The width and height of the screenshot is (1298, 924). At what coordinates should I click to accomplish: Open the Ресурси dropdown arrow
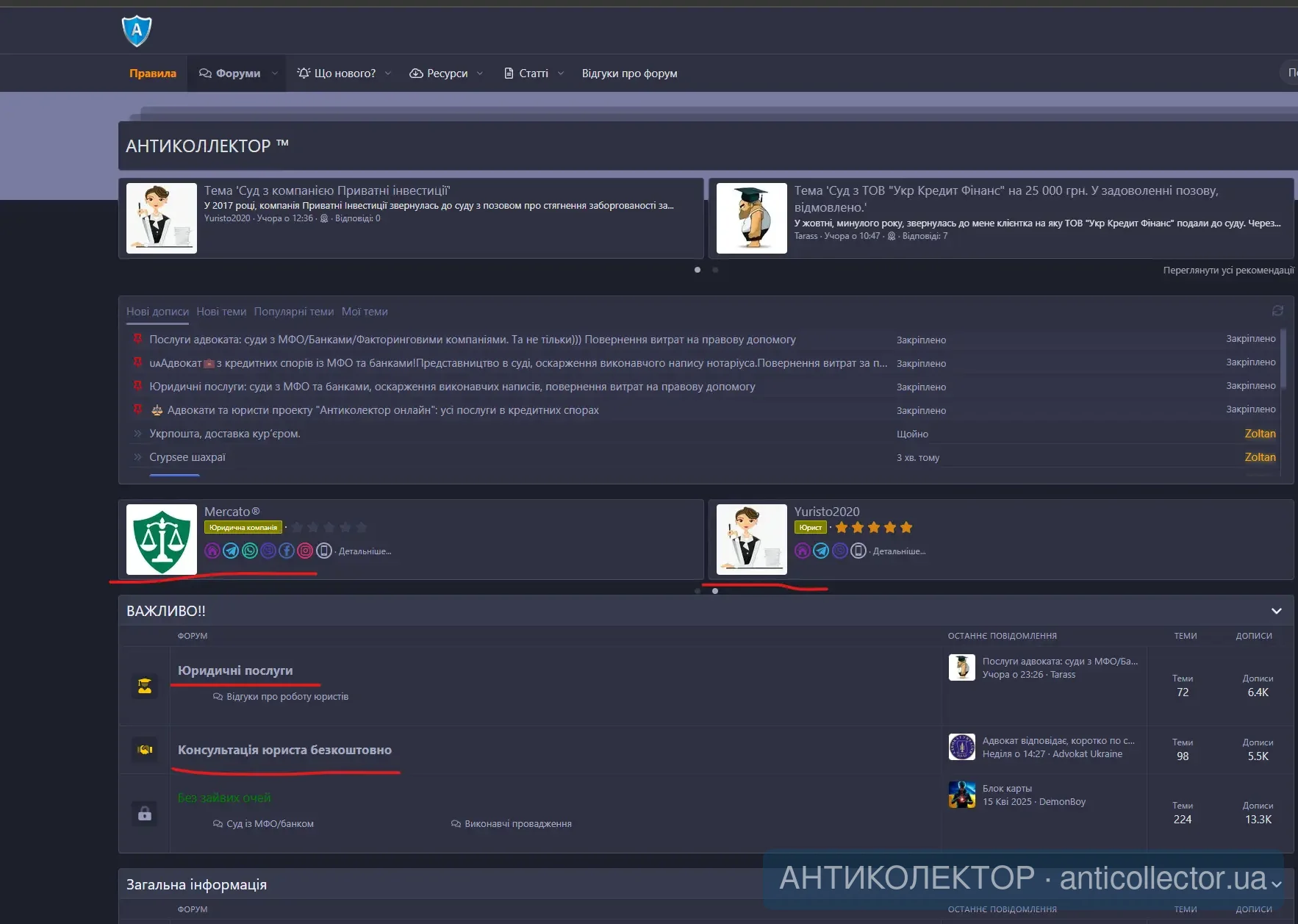point(480,74)
